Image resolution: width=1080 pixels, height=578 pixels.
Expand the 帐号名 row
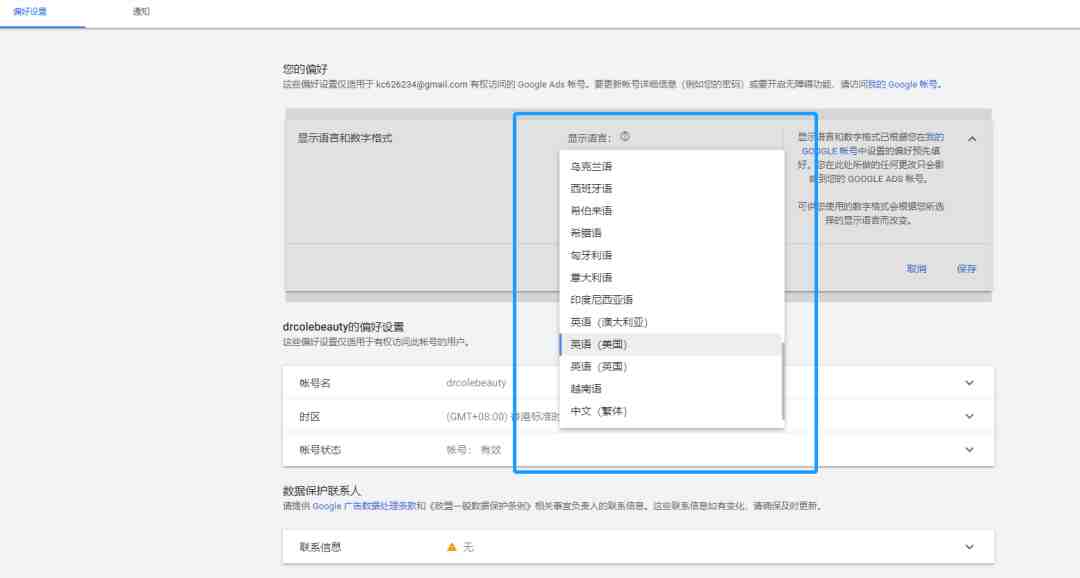click(x=969, y=383)
